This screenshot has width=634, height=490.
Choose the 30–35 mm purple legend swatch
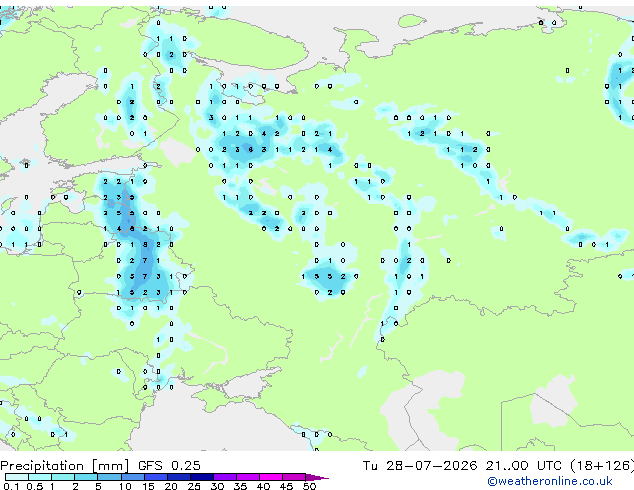225,477
